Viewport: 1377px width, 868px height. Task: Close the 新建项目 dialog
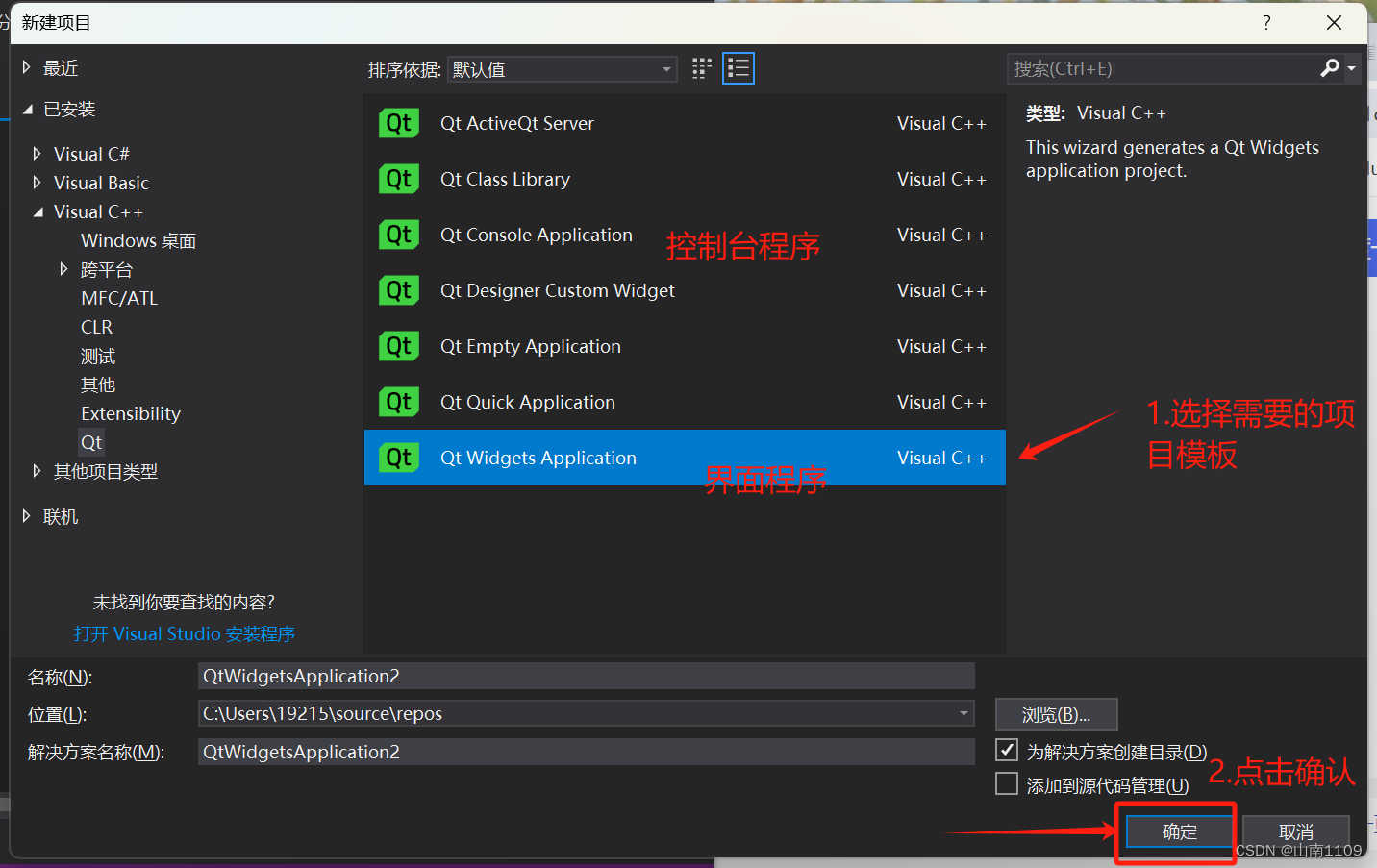(x=1334, y=22)
